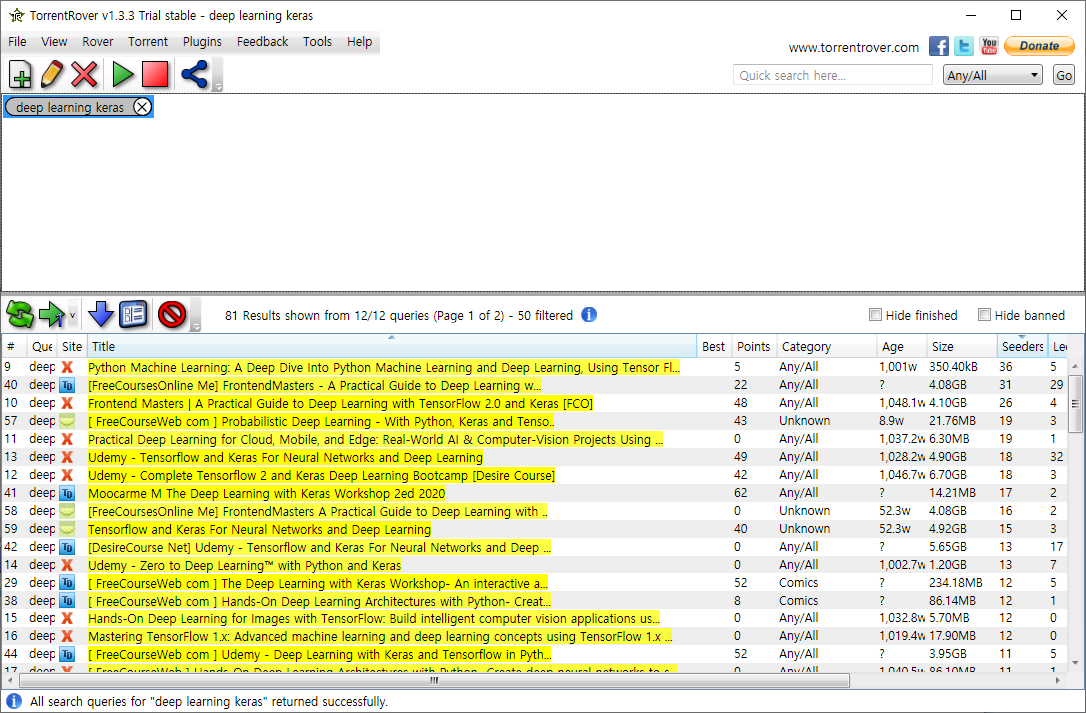Edit query with pencil icon
Screen dimensions: 1086x713
pos(52,74)
